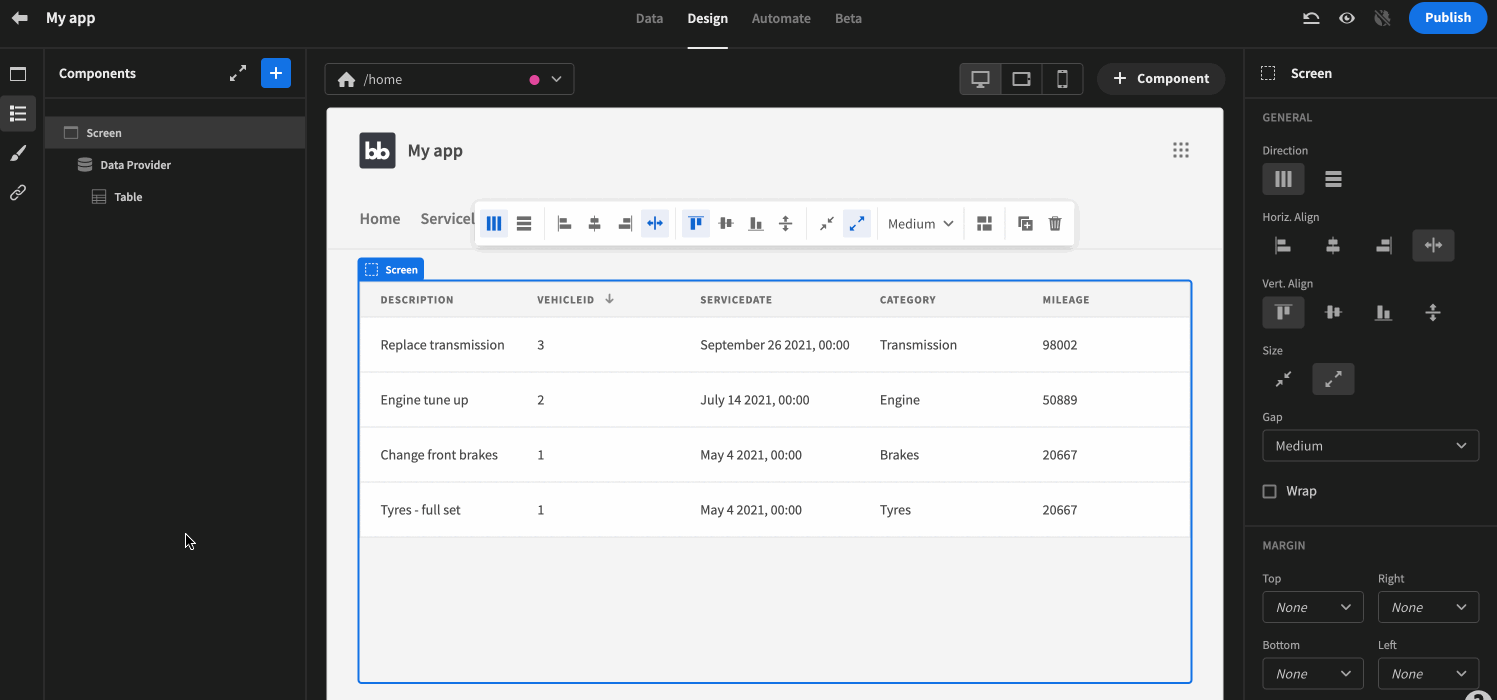Open the Navigation link icon in left sidebar
This screenshot has height=700, width=1497.
[18, 193]
